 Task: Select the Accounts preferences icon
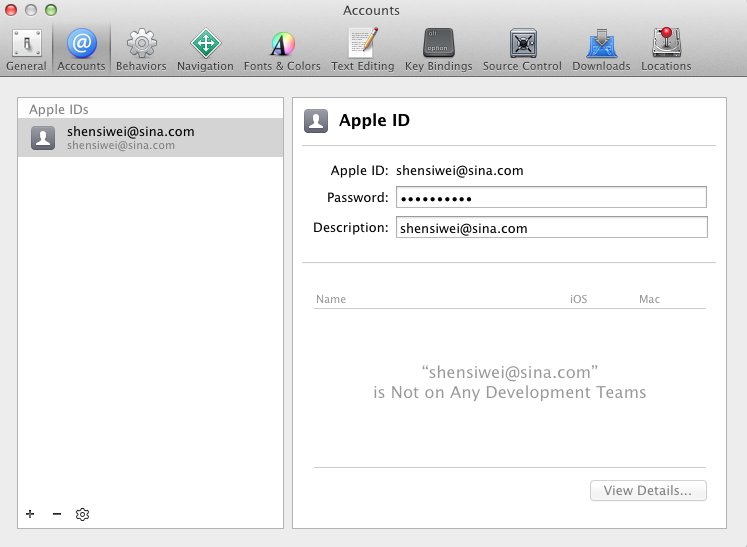tap(81, 50)
